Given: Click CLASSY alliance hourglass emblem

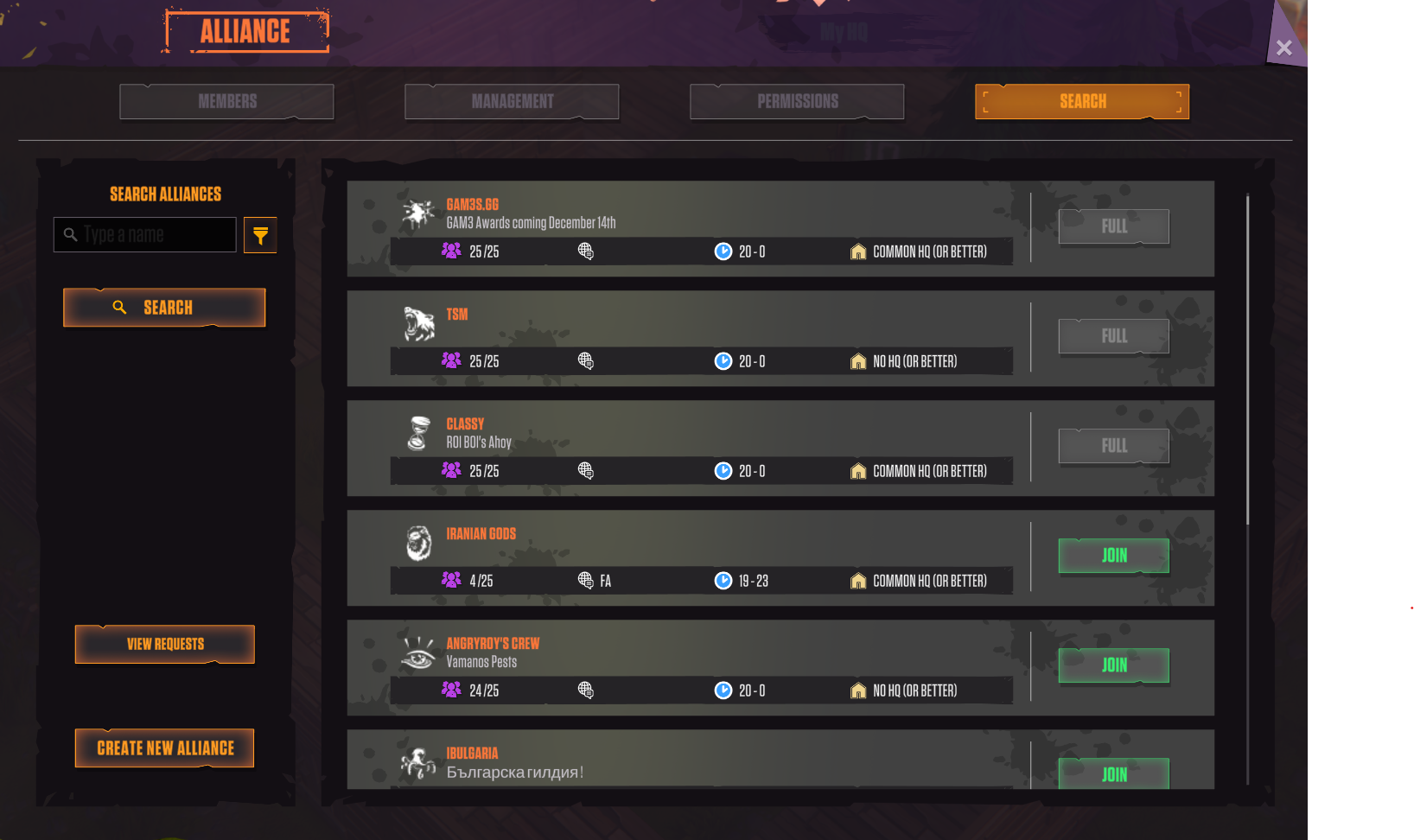Looking at the screenshot, I should pyautogui.click(x=418, y=433).
